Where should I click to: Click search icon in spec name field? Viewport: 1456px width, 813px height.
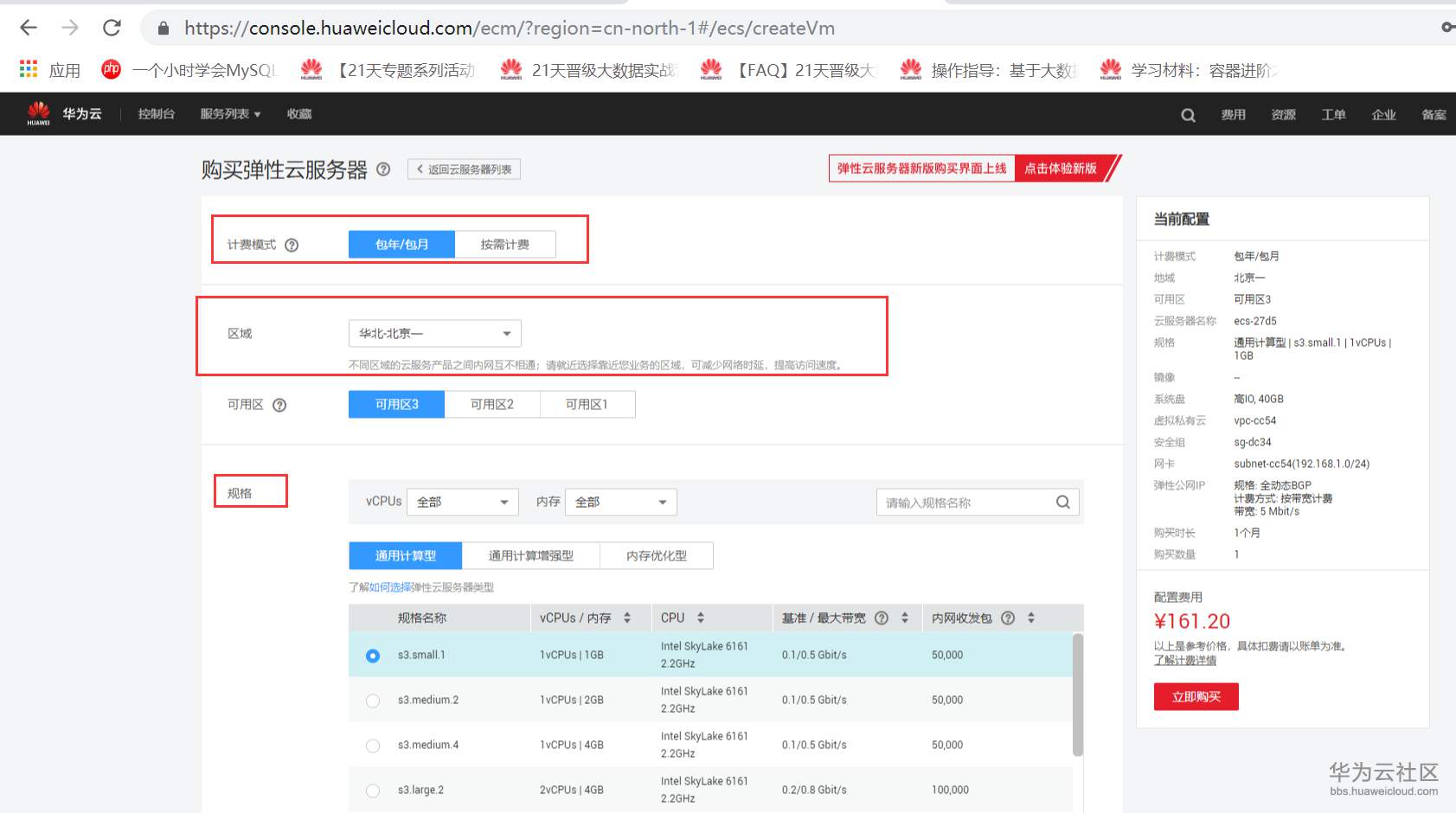pyautogui.click(x=1063, y=502)
